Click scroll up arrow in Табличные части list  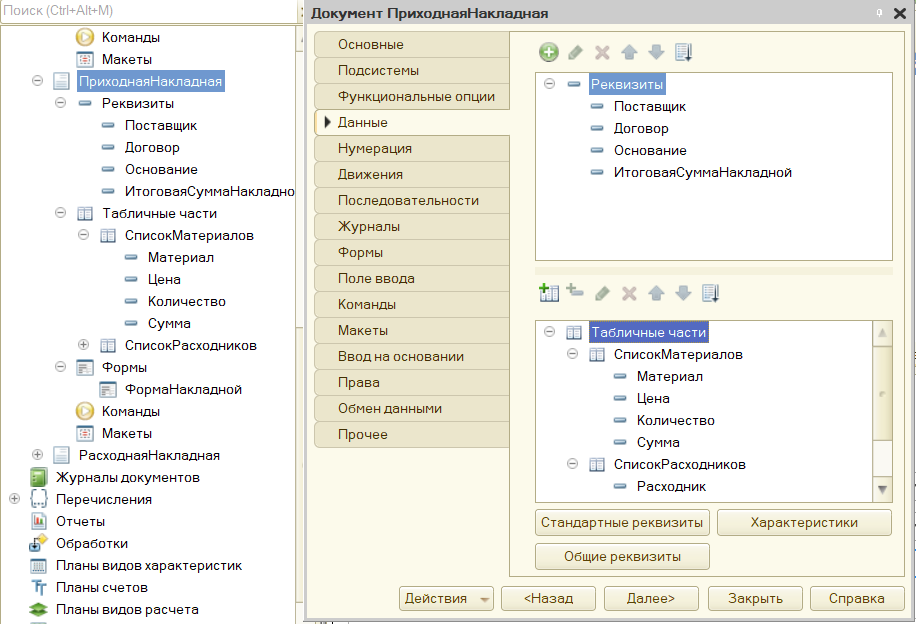point(882,333)
